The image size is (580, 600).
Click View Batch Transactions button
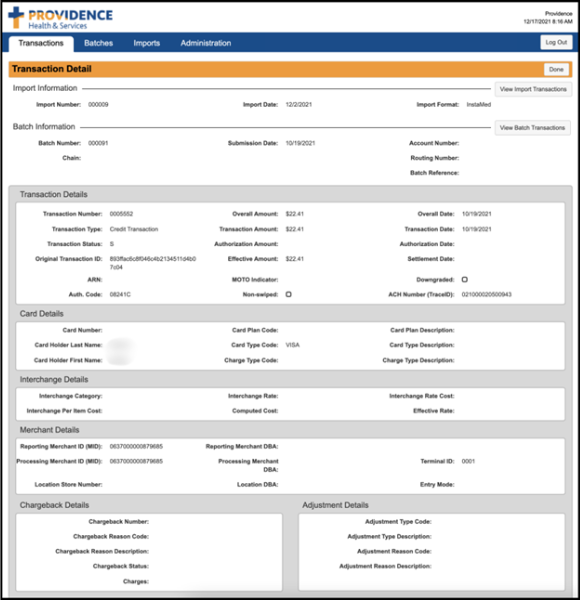(532, 128)
